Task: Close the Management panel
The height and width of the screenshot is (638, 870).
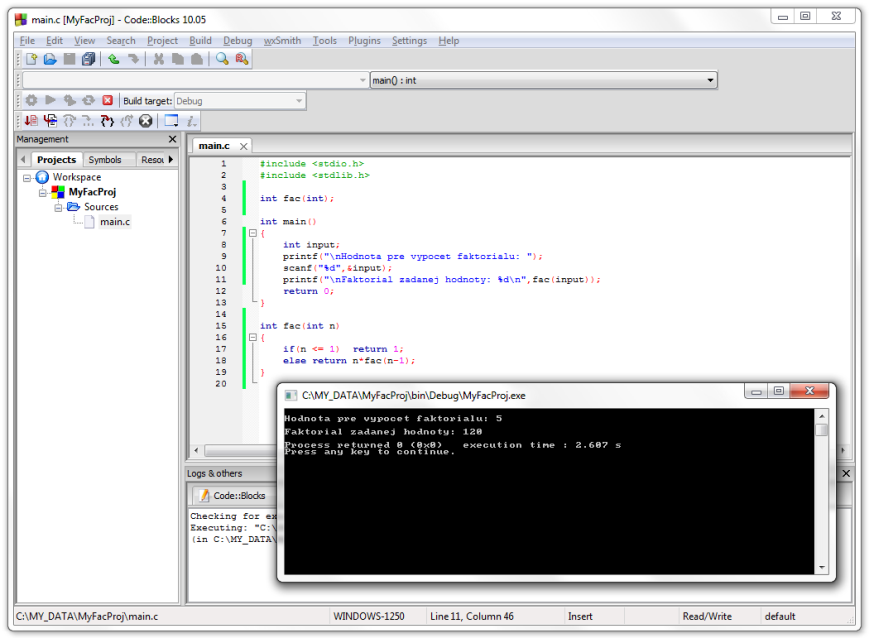Action: pos(172,139)
